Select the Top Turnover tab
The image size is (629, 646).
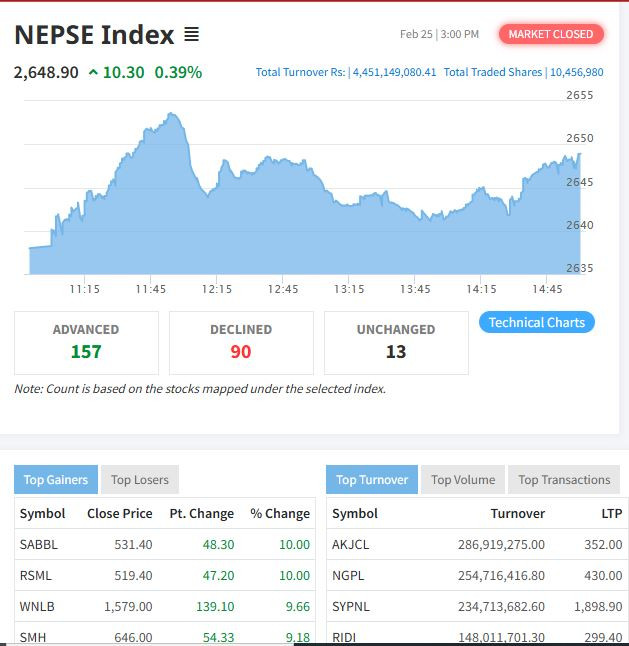click(372, 480)
